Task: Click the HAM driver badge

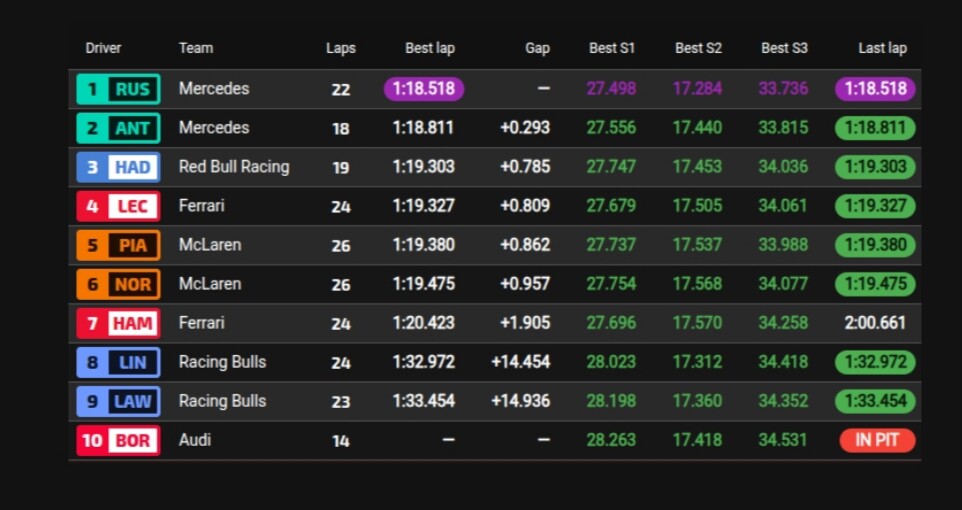Action: 118,323
